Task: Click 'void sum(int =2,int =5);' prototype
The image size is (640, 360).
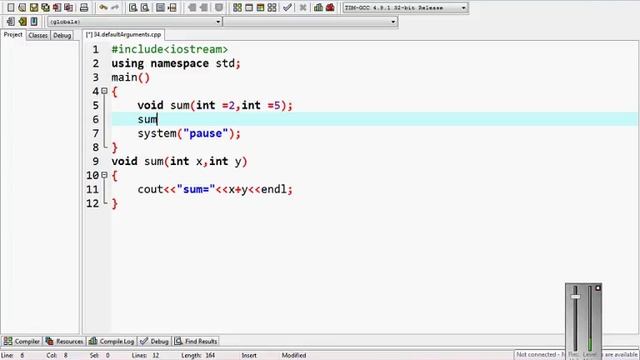Action: click(215, 105)
